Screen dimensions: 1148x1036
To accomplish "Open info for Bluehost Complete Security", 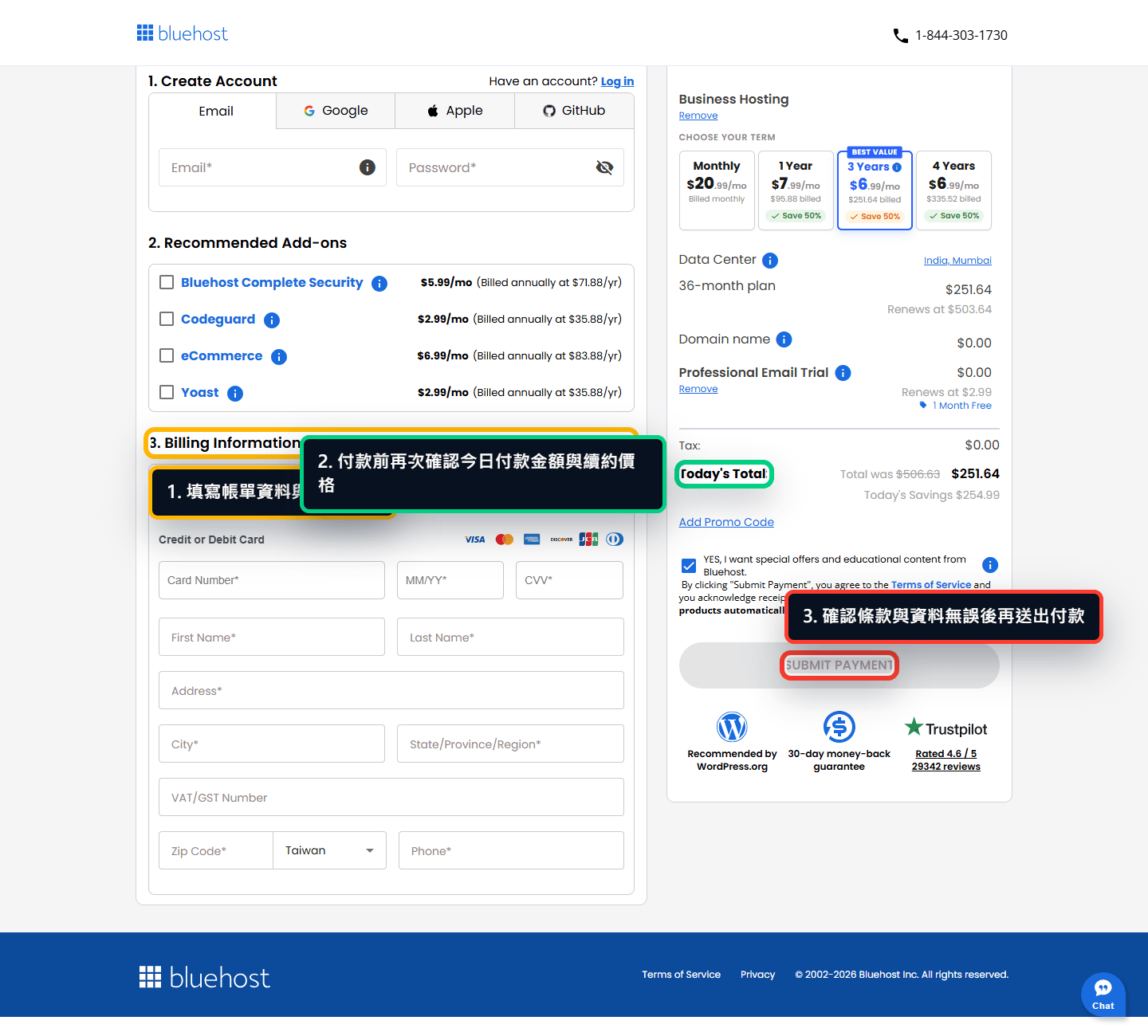I will click(379, 284).
